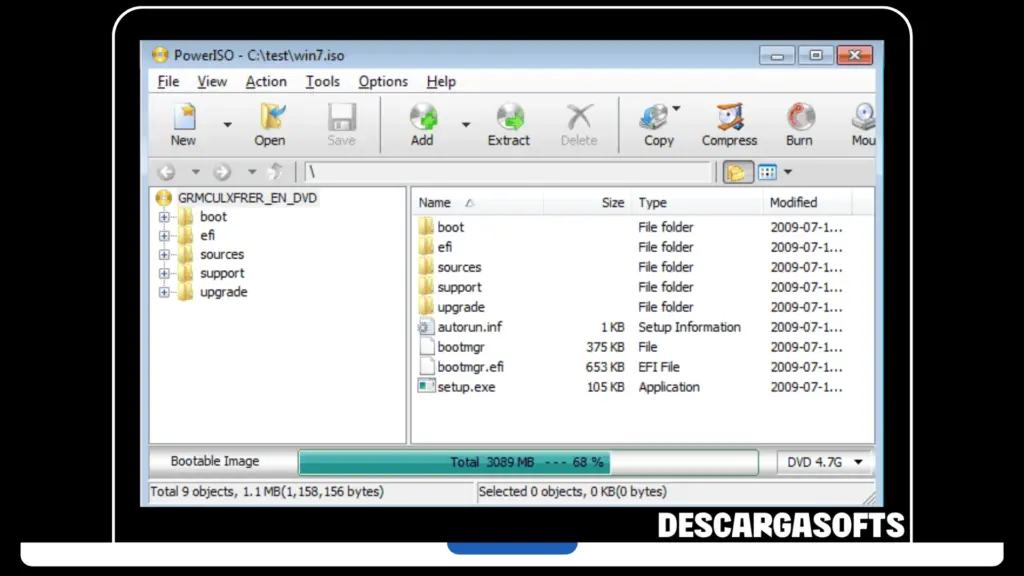Select setup.exe in the file list
Image resolution: width=1024 pixels, height=576 pixels.
465,387
